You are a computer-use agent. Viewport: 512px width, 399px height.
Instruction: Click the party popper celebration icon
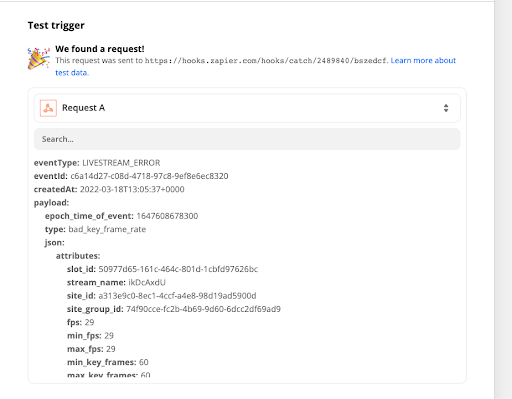38,58
